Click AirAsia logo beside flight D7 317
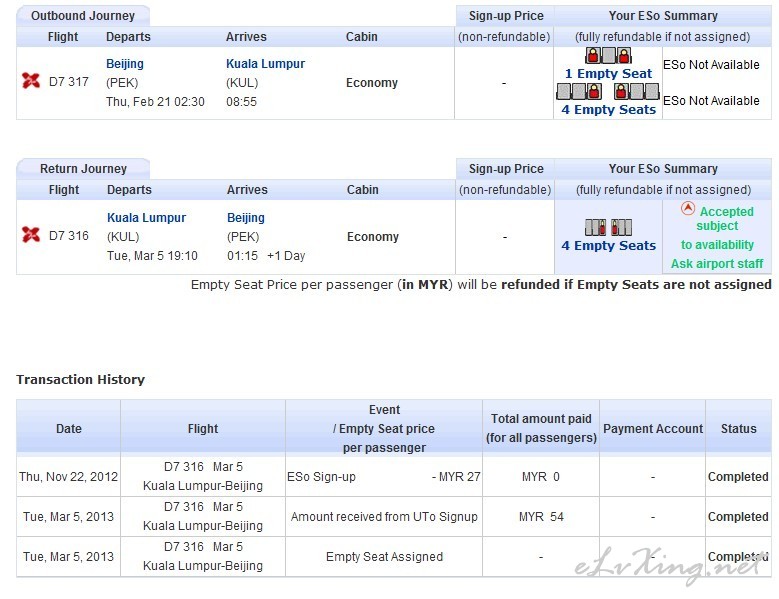Image resolution: width=779 pixels, height=599 pixels. point(31,81)
